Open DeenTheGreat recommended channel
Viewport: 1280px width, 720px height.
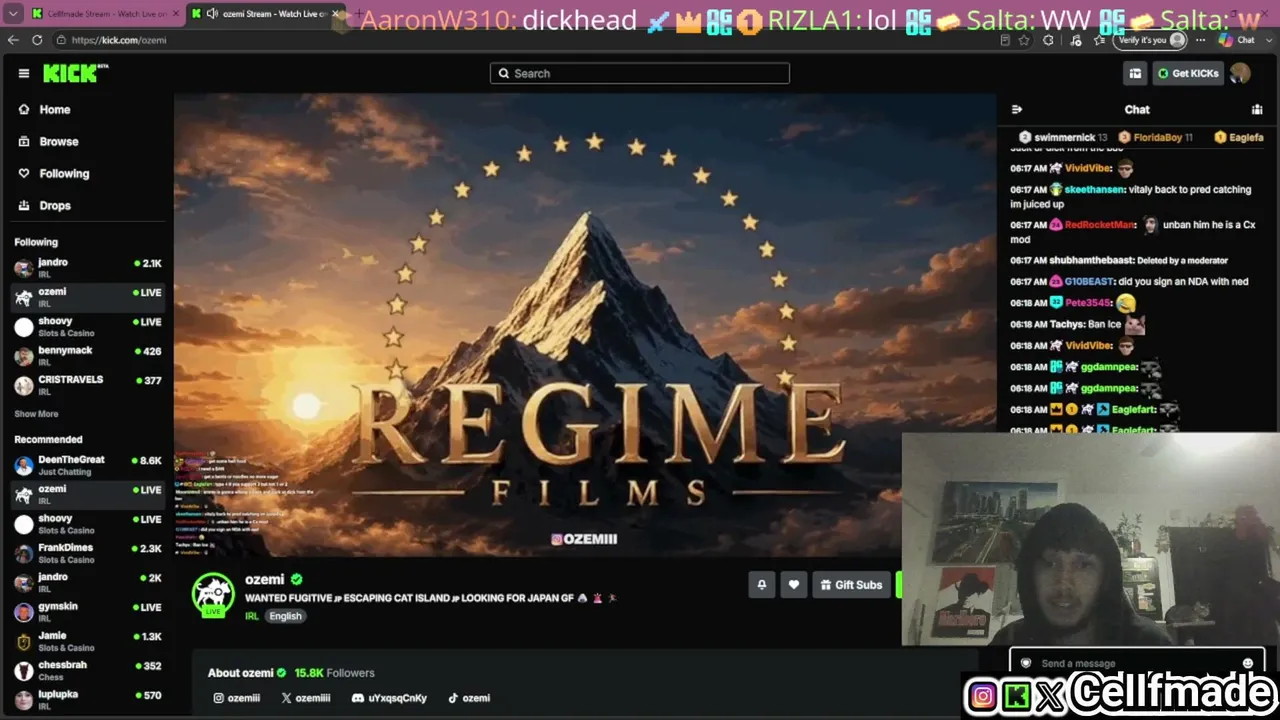point(88,465)
